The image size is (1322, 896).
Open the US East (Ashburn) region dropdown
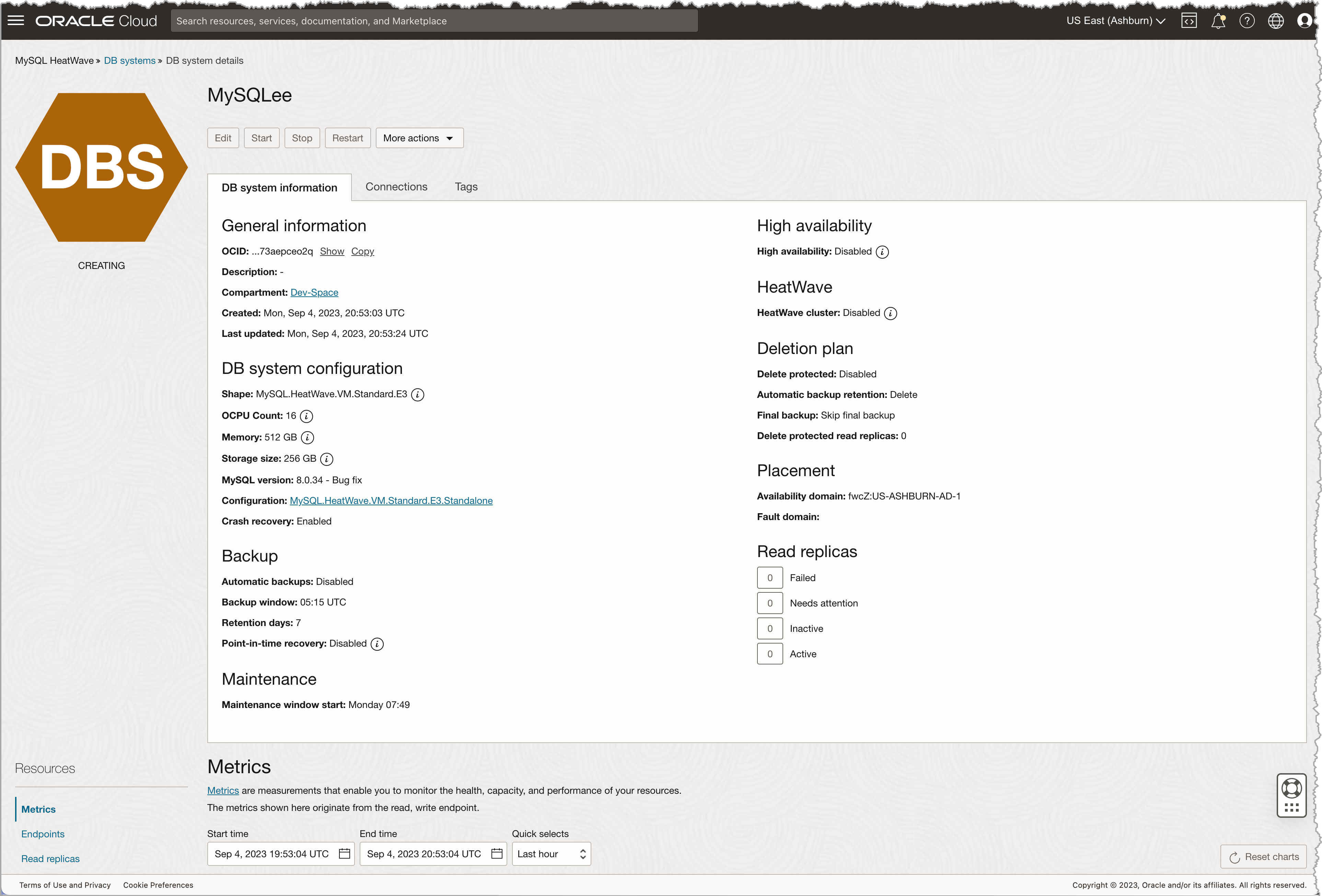pyautogui.click(x=1115, y=21)
